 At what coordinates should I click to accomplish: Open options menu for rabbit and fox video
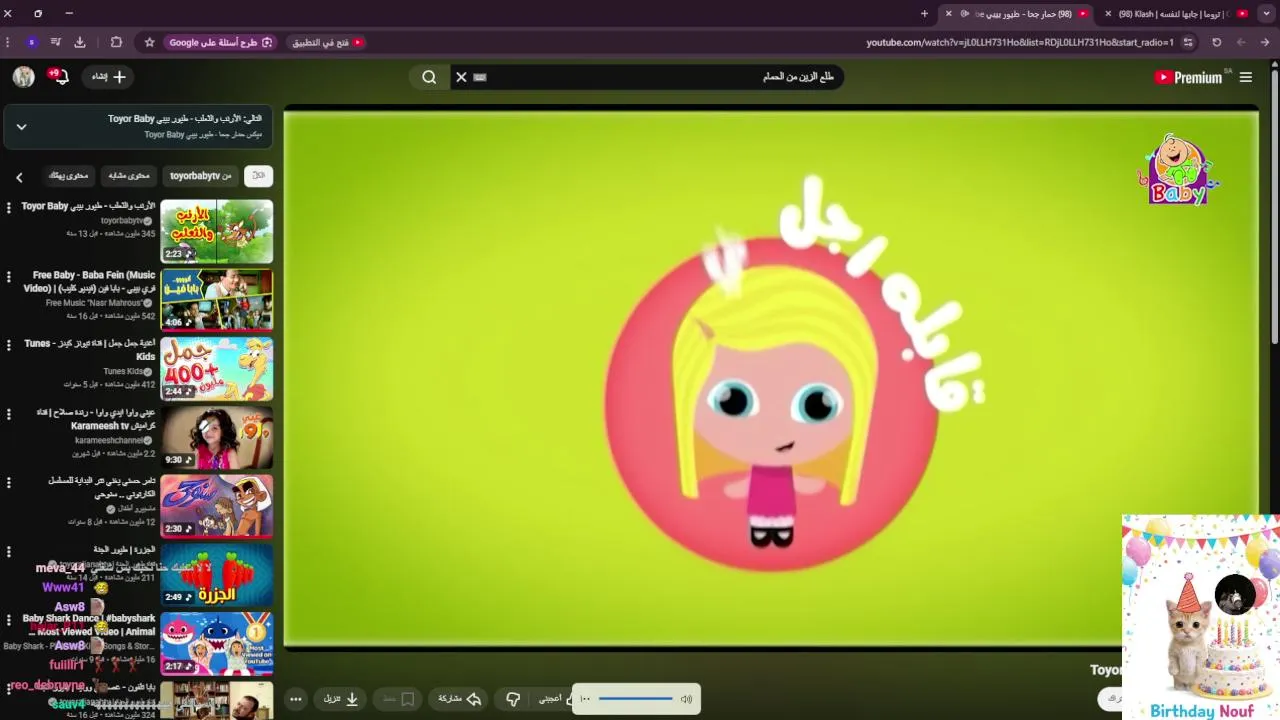pyautogui.click(x=9, y=208)
